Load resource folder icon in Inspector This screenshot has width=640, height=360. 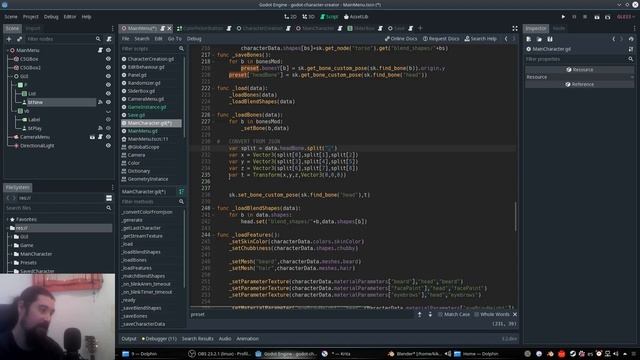pos(539,39)
